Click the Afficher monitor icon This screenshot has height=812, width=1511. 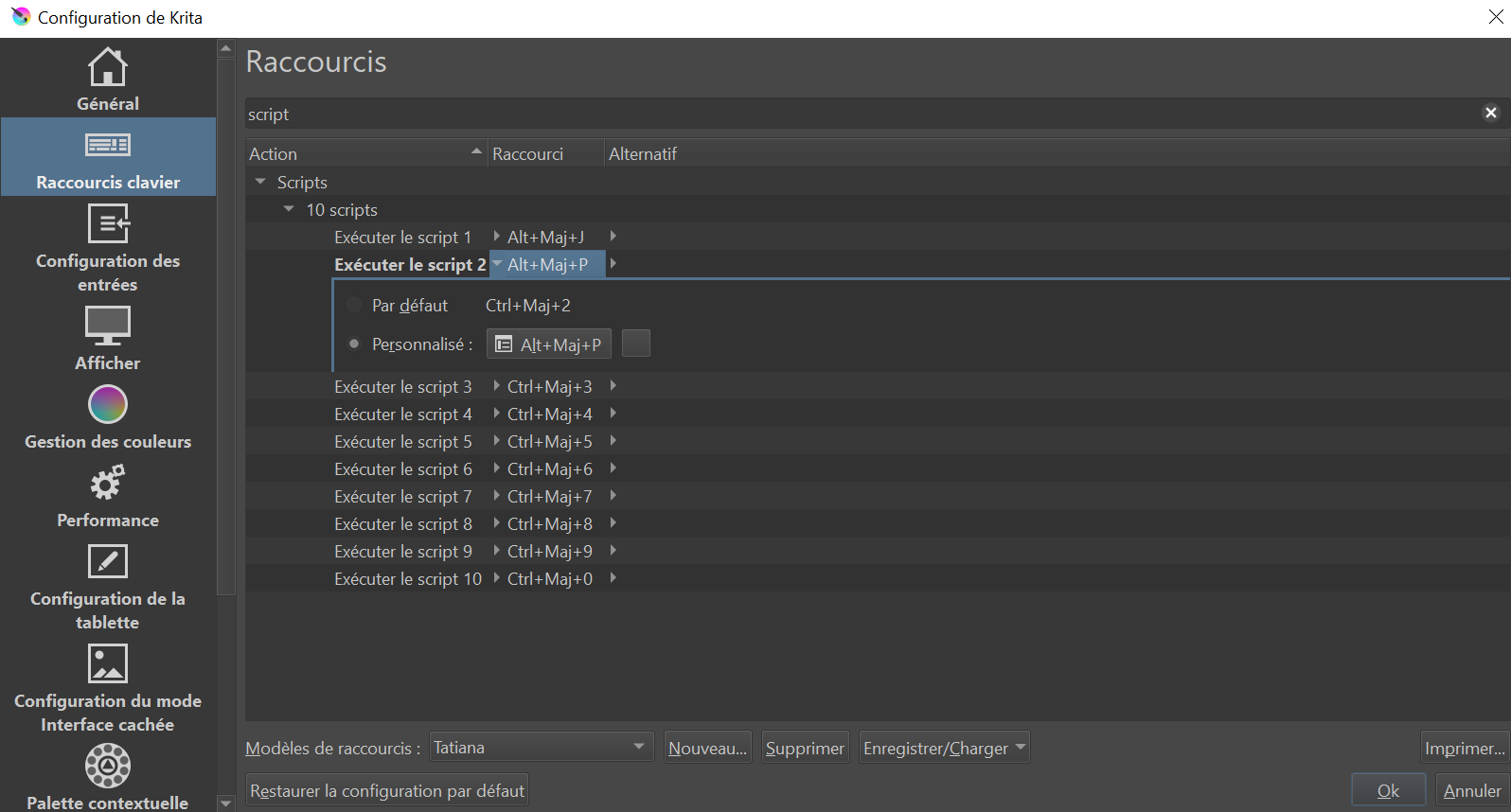107,327
